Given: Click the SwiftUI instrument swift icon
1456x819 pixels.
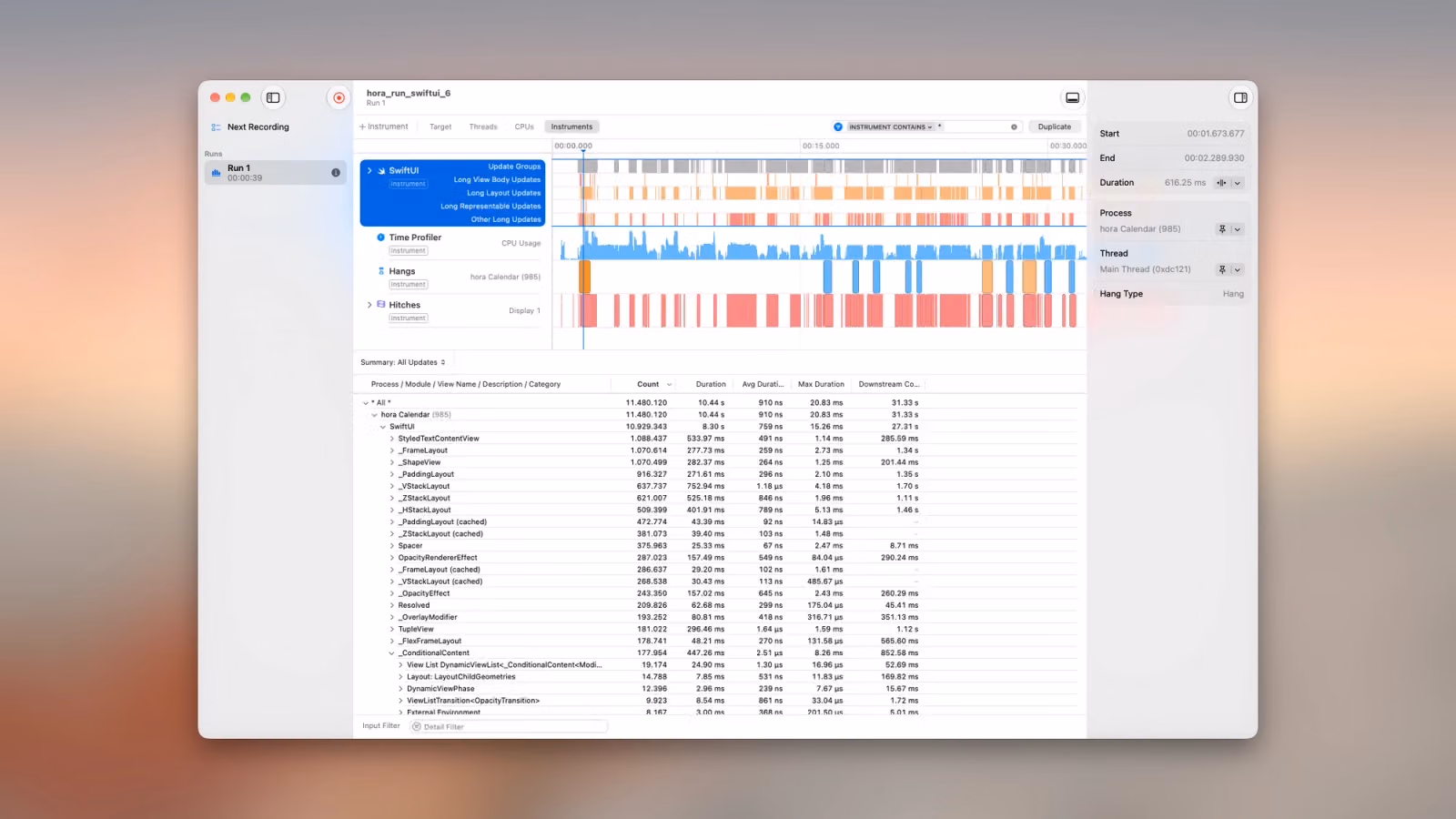Looking at the screenshot, I should [381, 170].
